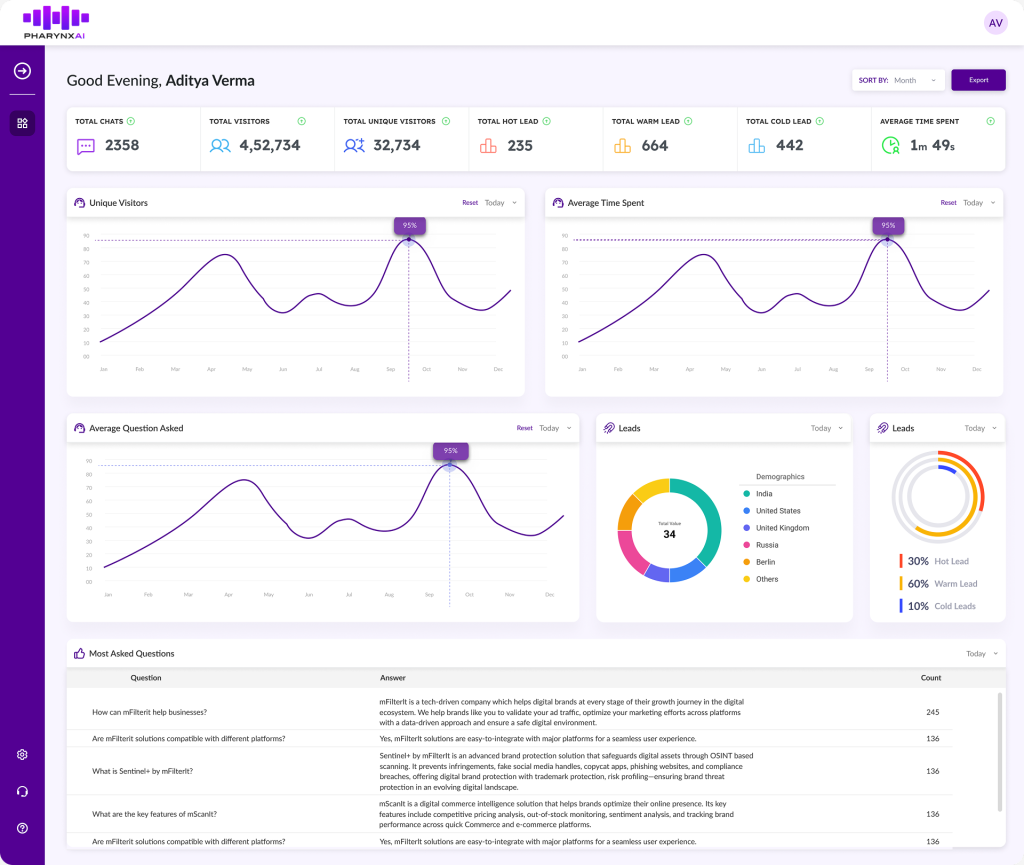Click the 95% marker on Unique Visitors chart

(x=409, y=226)
